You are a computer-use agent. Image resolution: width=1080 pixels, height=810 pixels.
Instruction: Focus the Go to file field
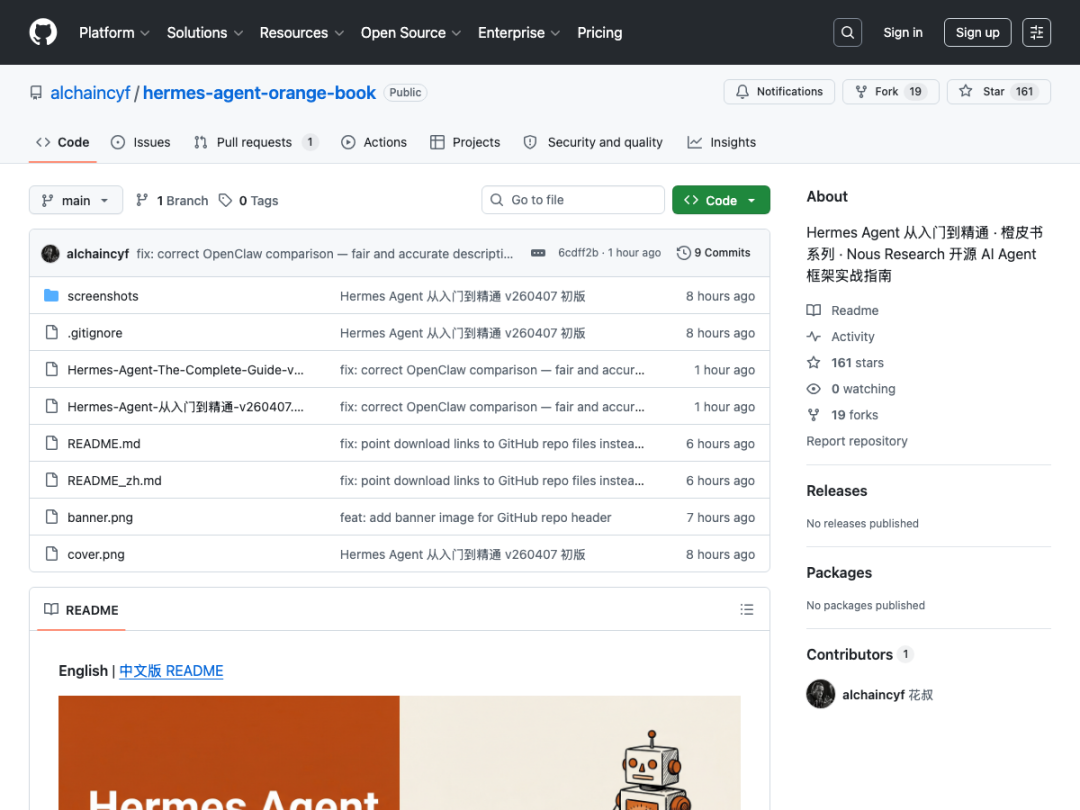coord(573,200)
